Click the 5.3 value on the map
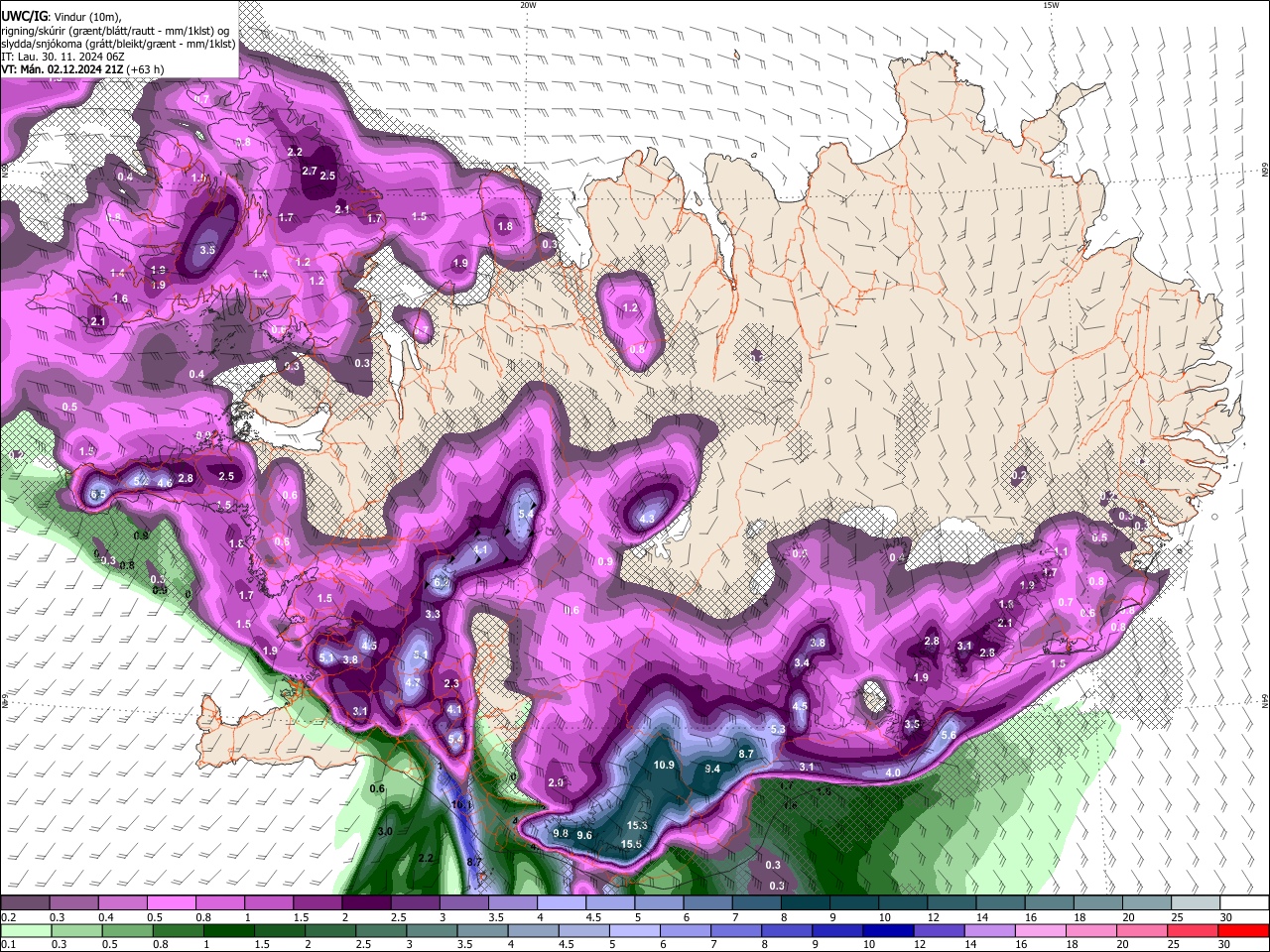Viewport: 1270px width, 952px height. coord(777,729)
